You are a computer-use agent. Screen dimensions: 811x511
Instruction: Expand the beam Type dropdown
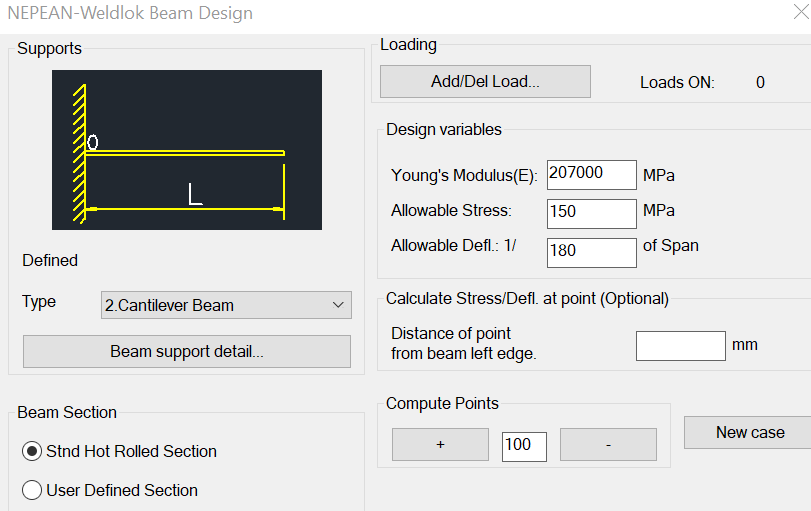click(226, 305)
